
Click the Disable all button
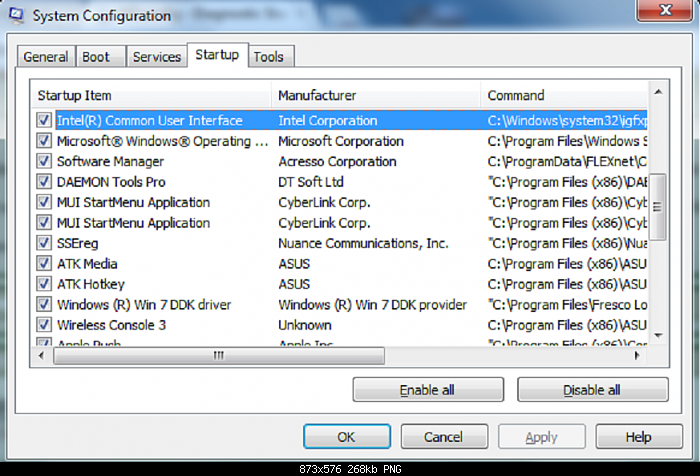point(592,390)
